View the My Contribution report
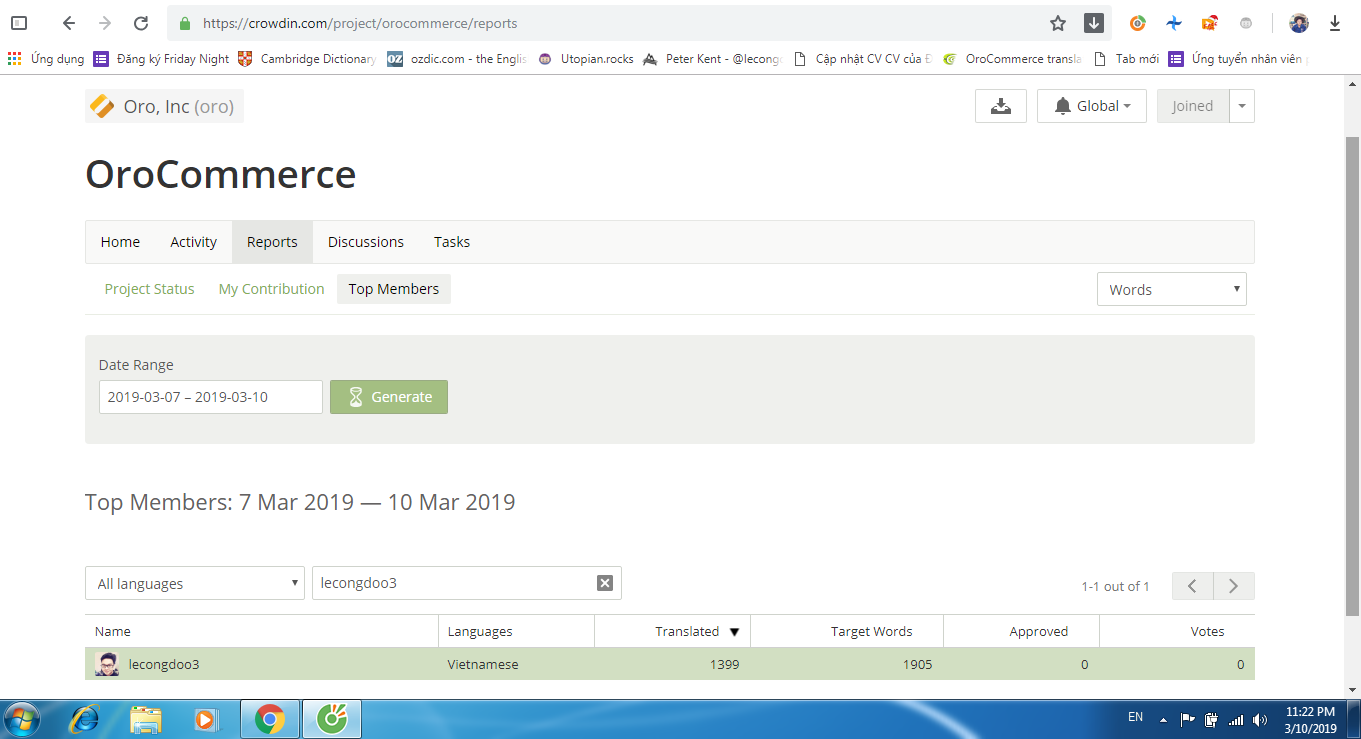This screenshot has height=739, width=1361. 271,289
